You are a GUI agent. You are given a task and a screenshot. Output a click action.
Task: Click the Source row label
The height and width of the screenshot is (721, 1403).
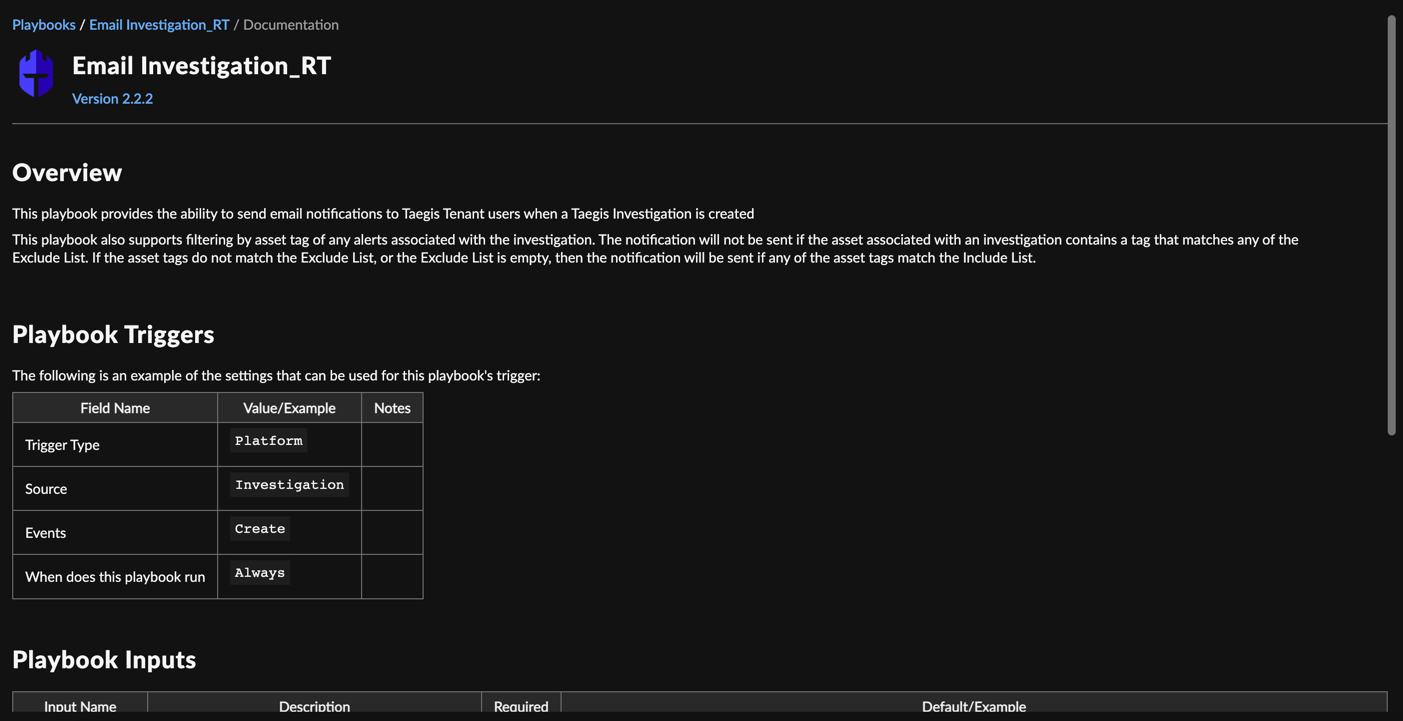[46, 489]
